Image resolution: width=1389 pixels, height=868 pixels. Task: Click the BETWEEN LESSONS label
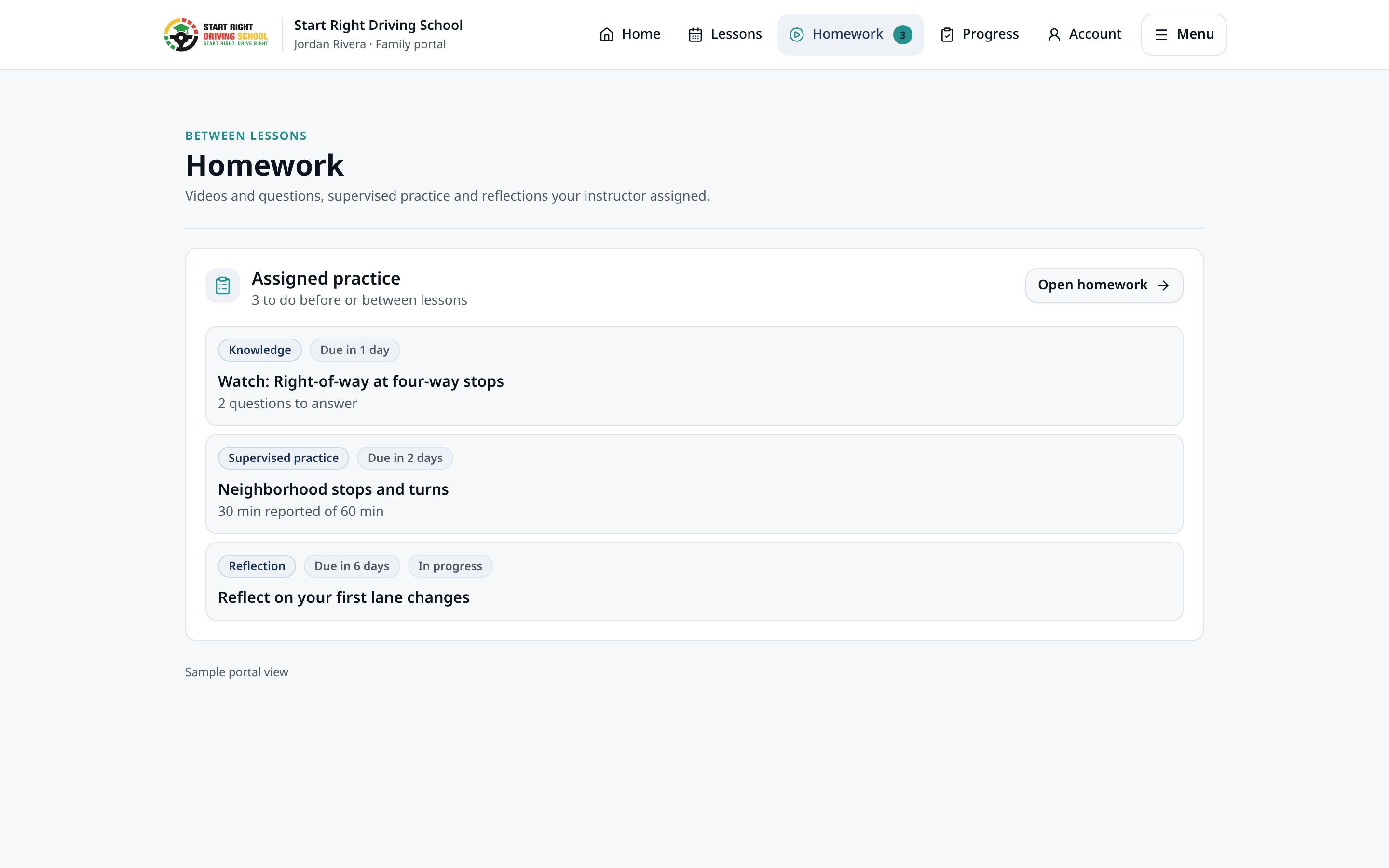pos(245,136)
